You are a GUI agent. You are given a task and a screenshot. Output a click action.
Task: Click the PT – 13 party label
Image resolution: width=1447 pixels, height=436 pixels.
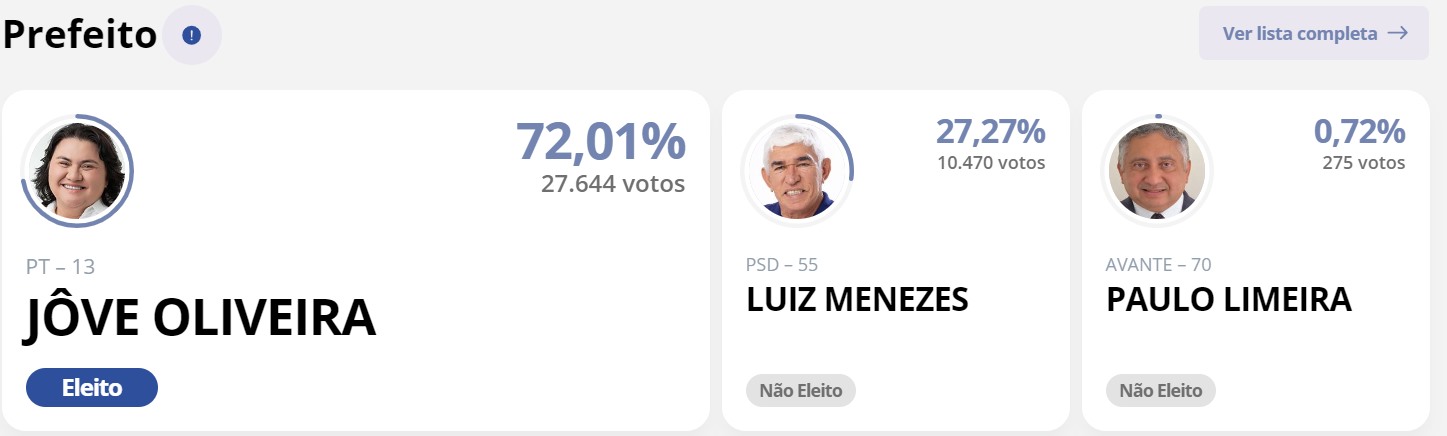tap(60, 267)
